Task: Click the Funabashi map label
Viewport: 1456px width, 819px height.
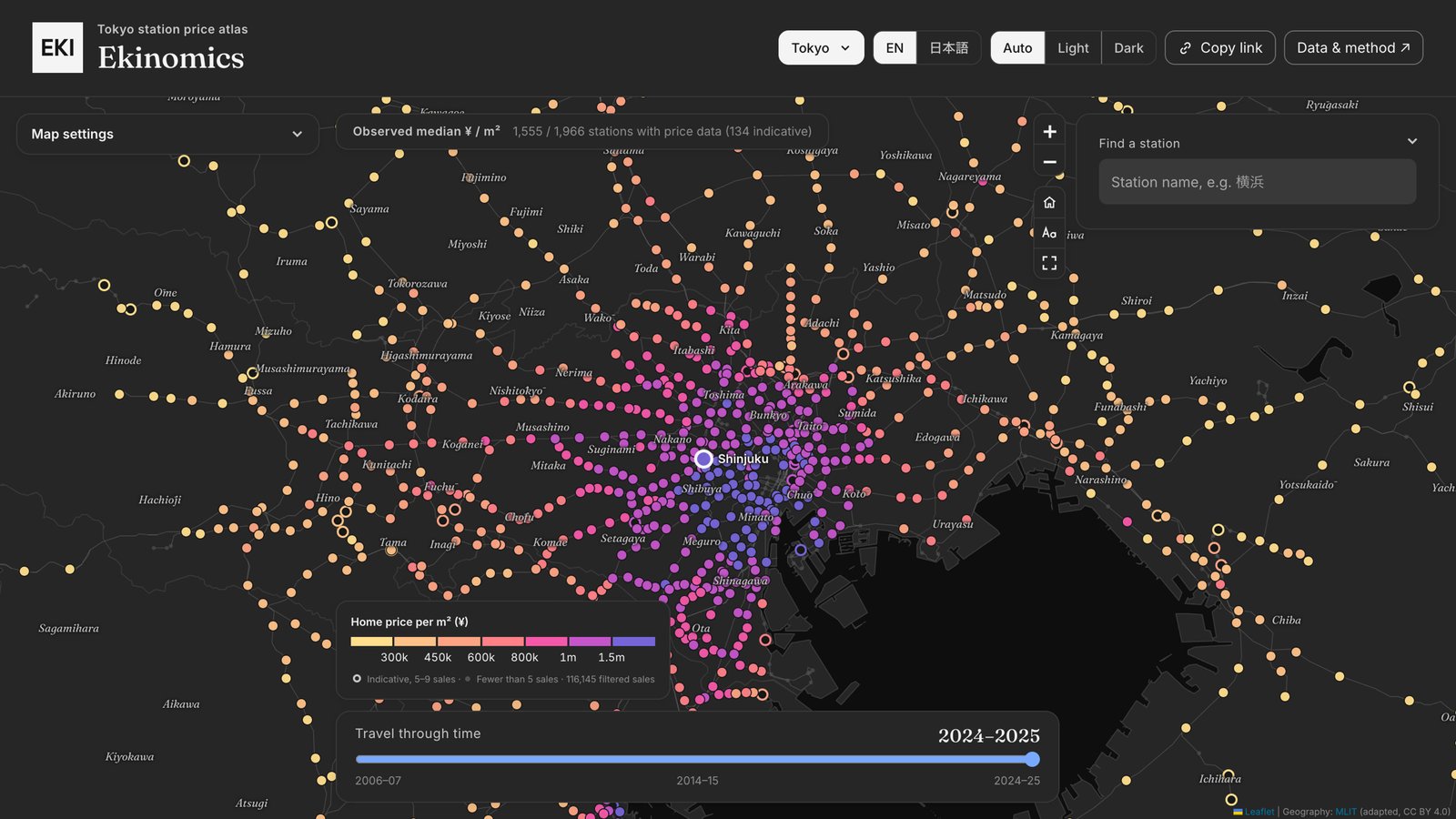Action: pos(1120,407)
